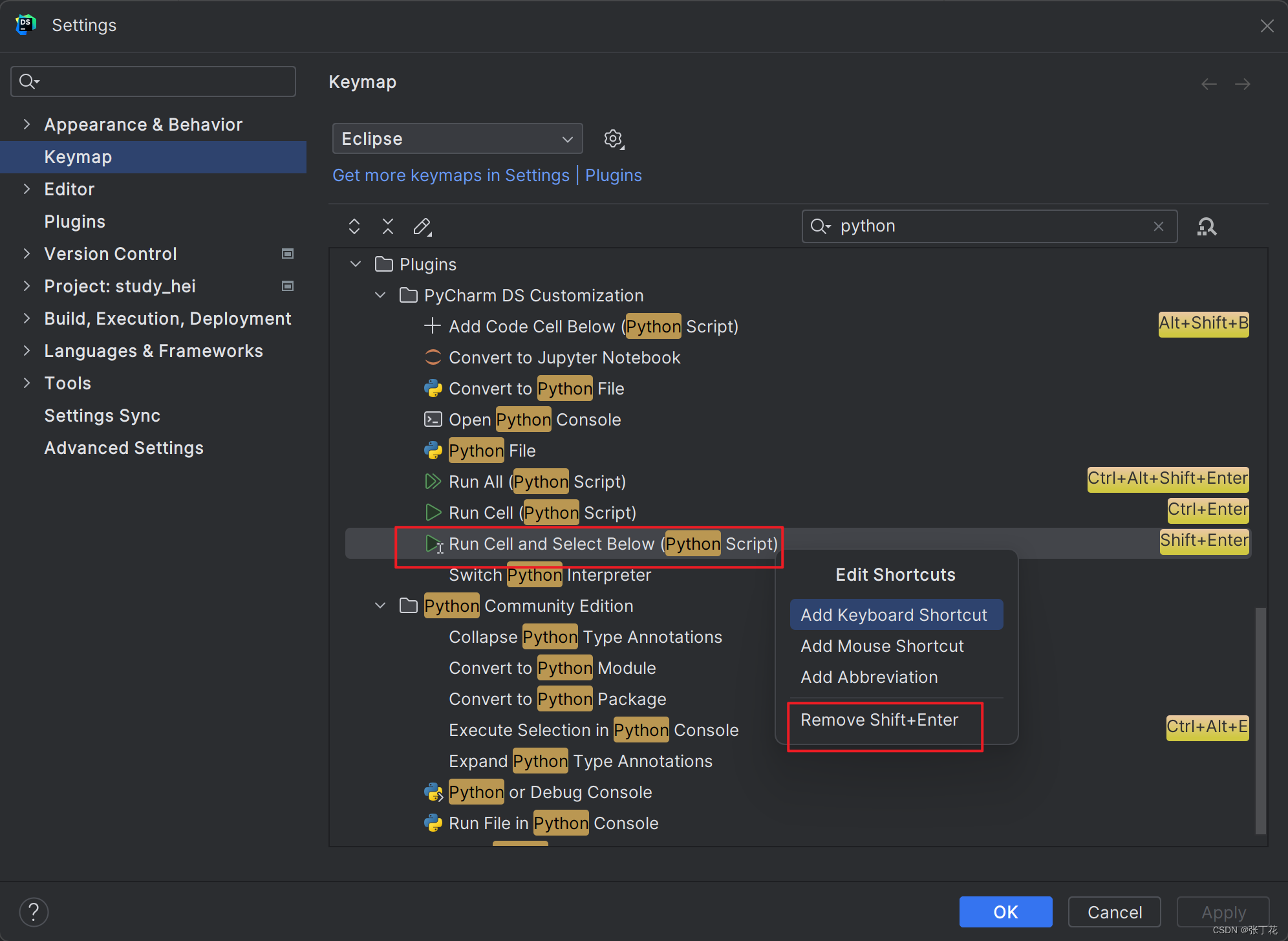Click the Collapse All tree icon

[388, 226]
